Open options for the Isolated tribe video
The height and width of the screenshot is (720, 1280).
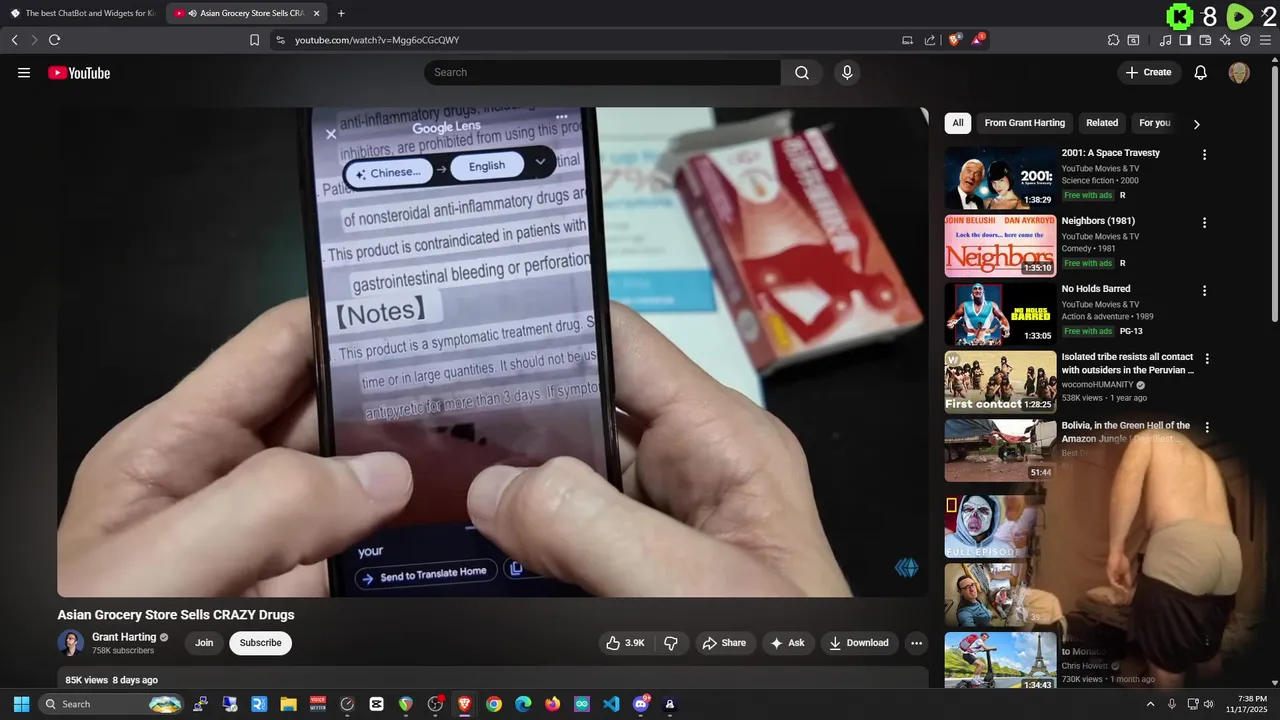[x=1207, y=359]
